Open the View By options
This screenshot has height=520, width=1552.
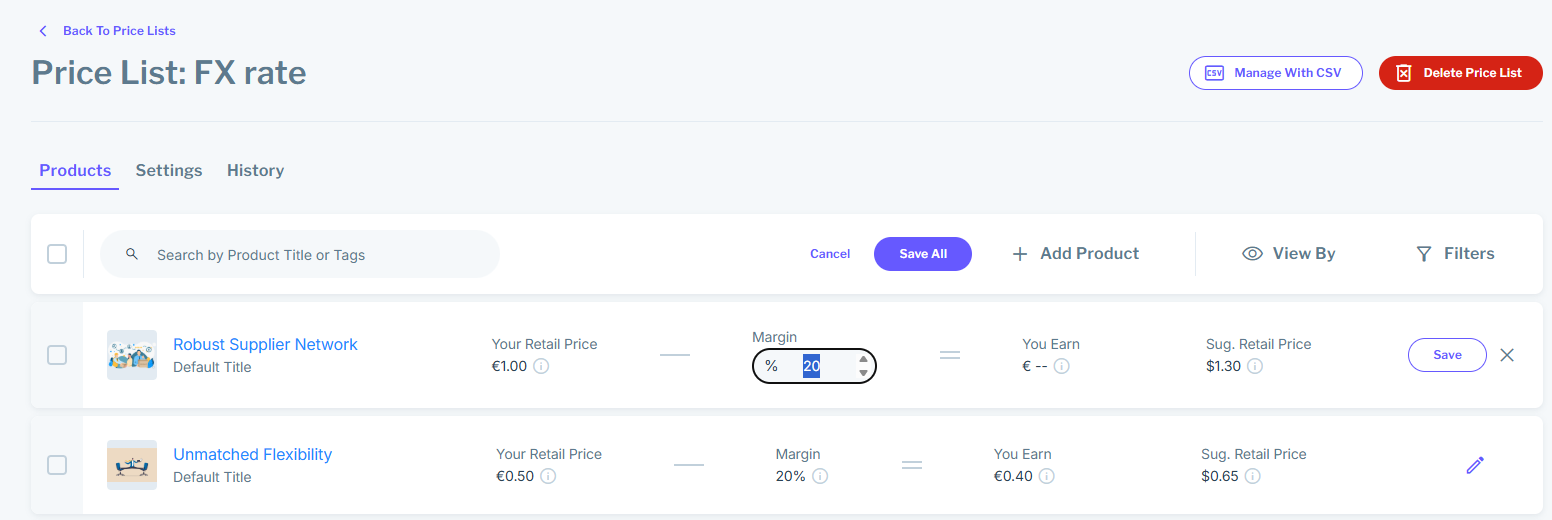pos(1288,254)
